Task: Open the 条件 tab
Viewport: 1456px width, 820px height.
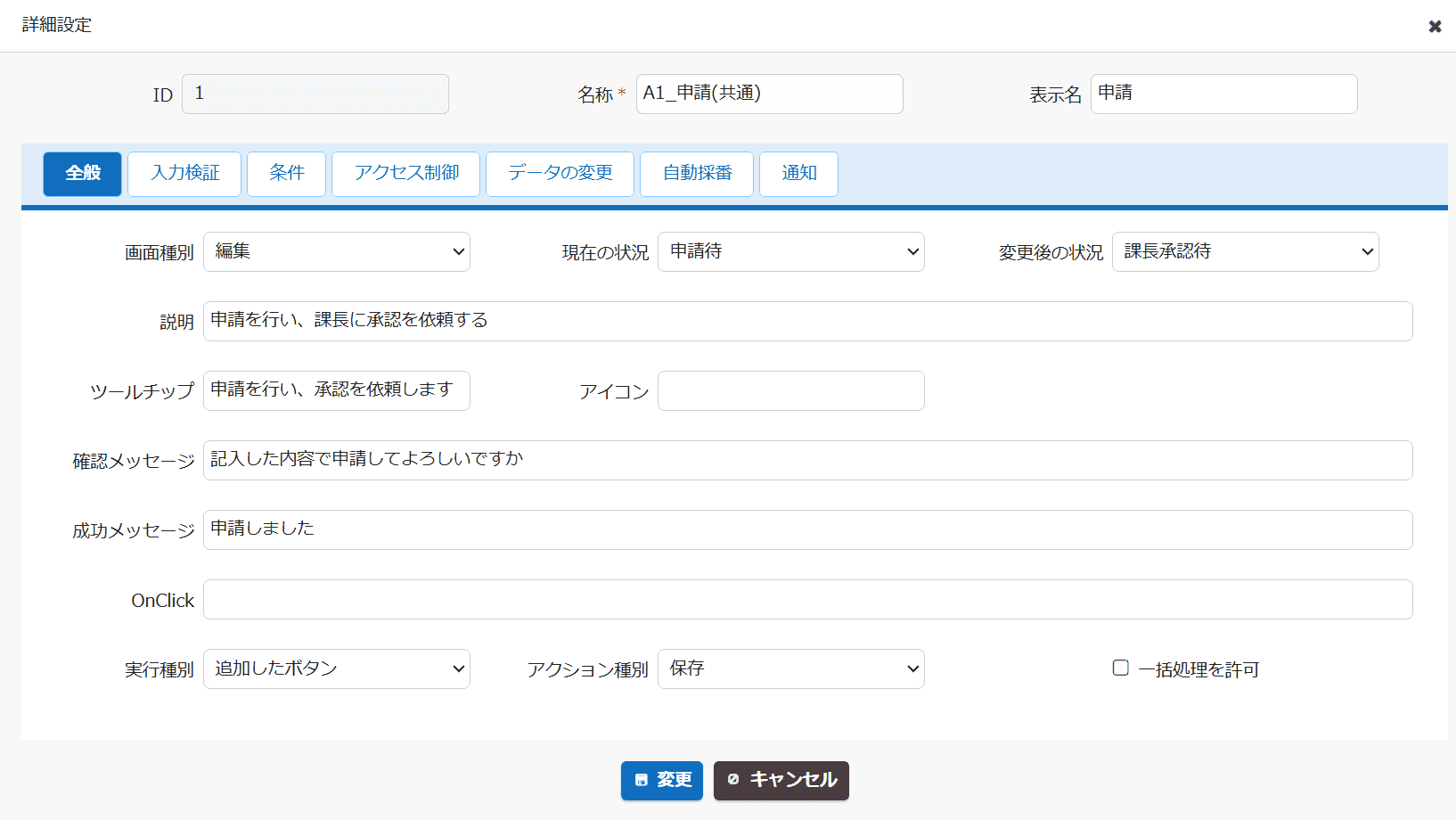Action: point(286,174)
